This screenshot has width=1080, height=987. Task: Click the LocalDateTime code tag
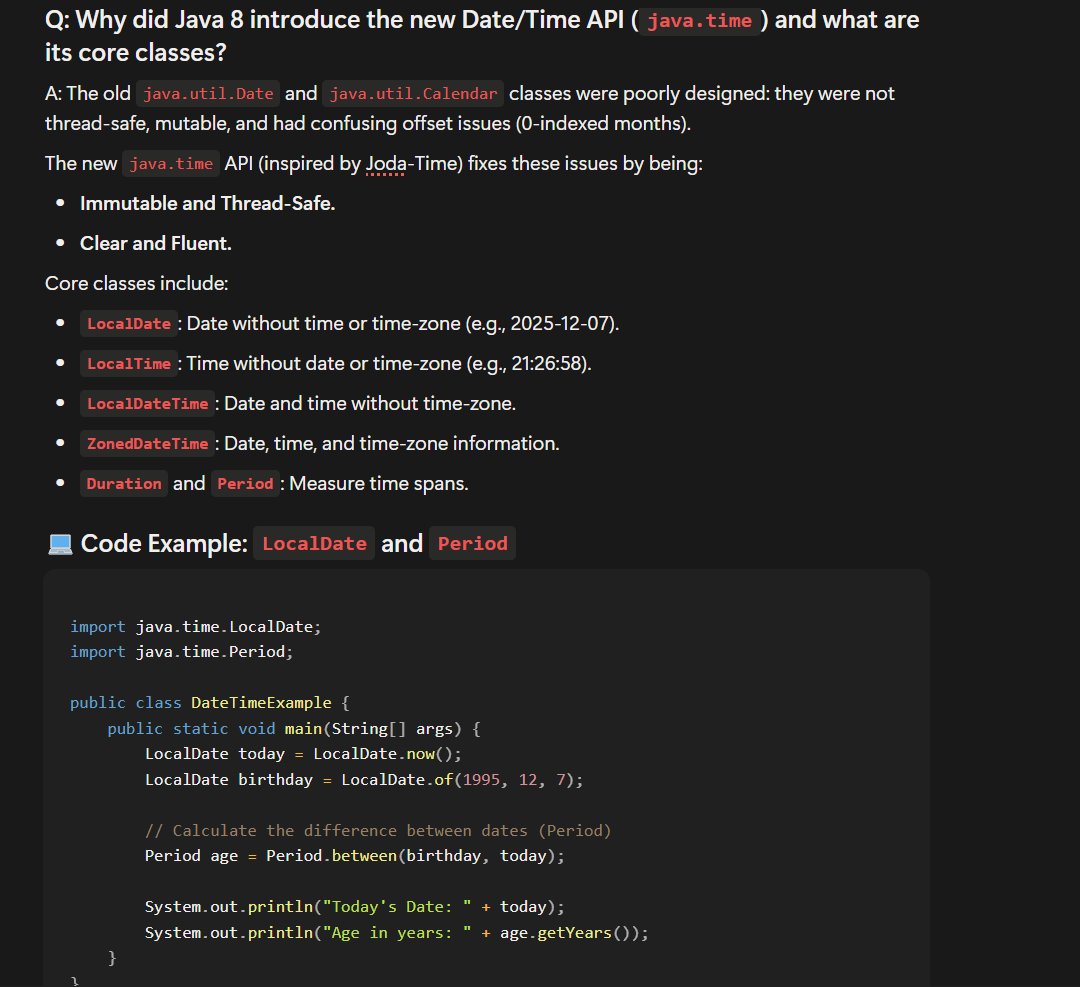coord(147,404)
